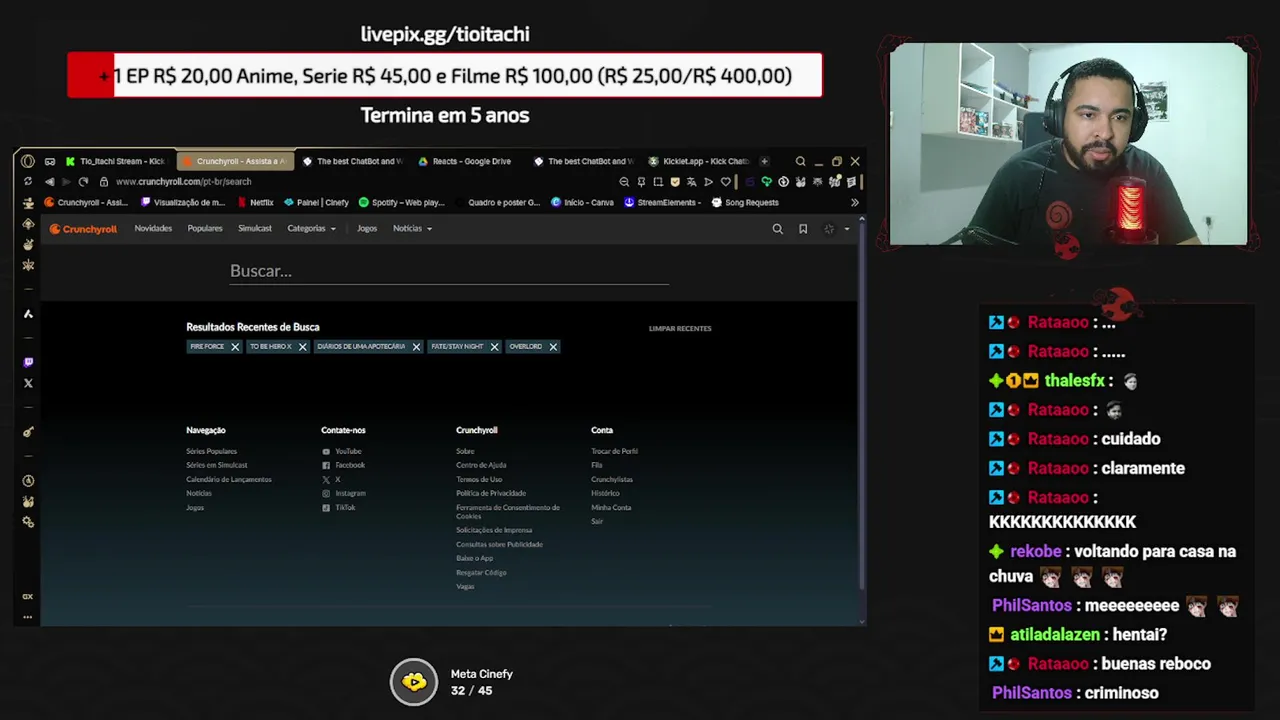
Task: Click the browser reload button
Action: click(83, 182)
